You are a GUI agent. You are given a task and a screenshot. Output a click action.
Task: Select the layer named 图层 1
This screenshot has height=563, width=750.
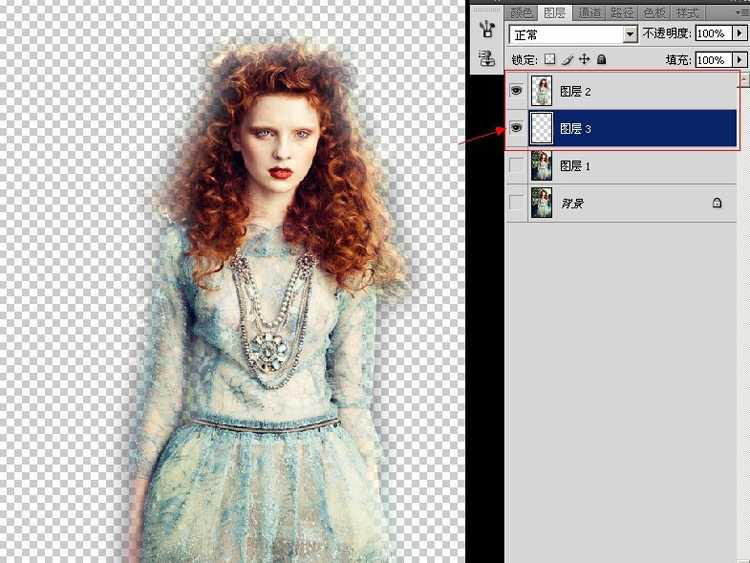pyautogui.click(x=621, y=166)
